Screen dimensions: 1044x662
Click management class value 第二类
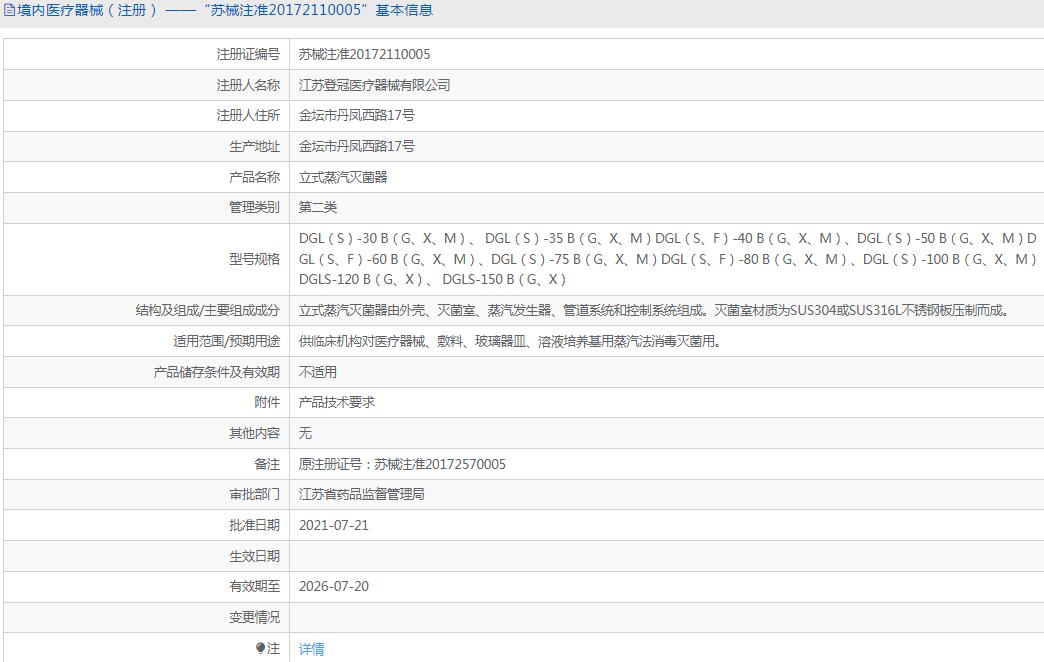pyautogui.click(x=318, y=207)
